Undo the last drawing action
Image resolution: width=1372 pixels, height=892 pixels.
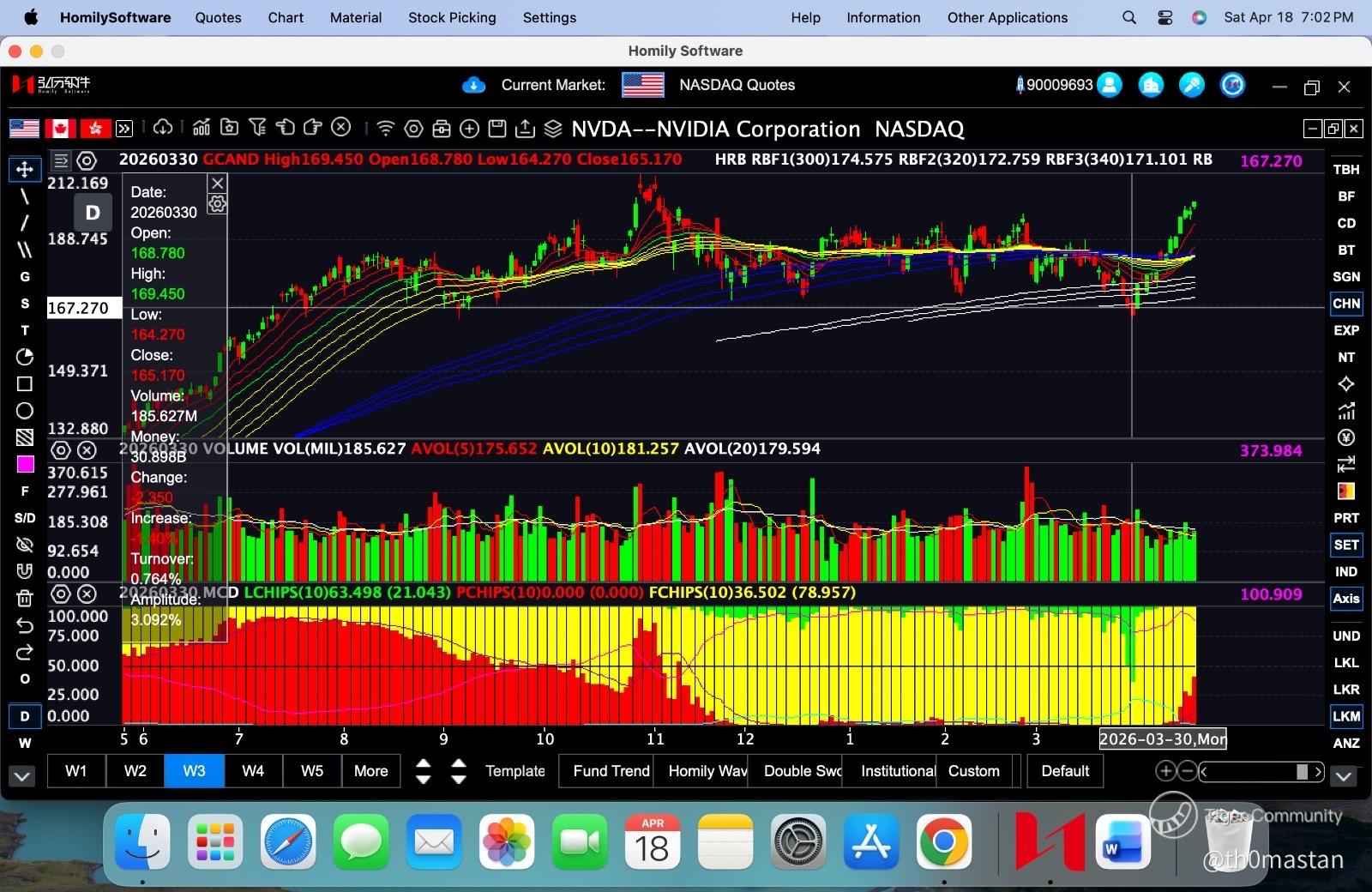click(x=25, y=625)
